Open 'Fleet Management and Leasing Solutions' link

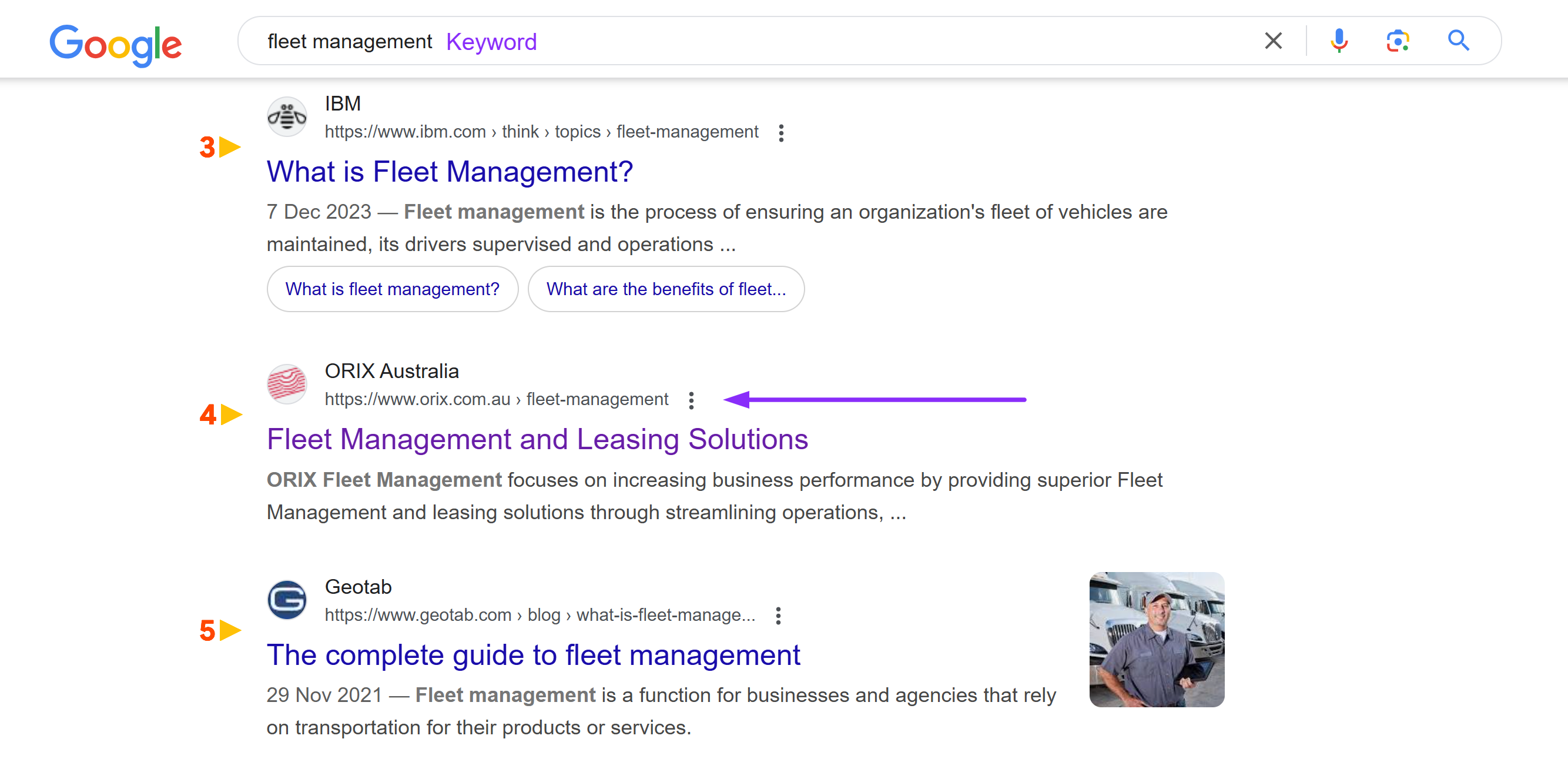(x=538, y=439)
